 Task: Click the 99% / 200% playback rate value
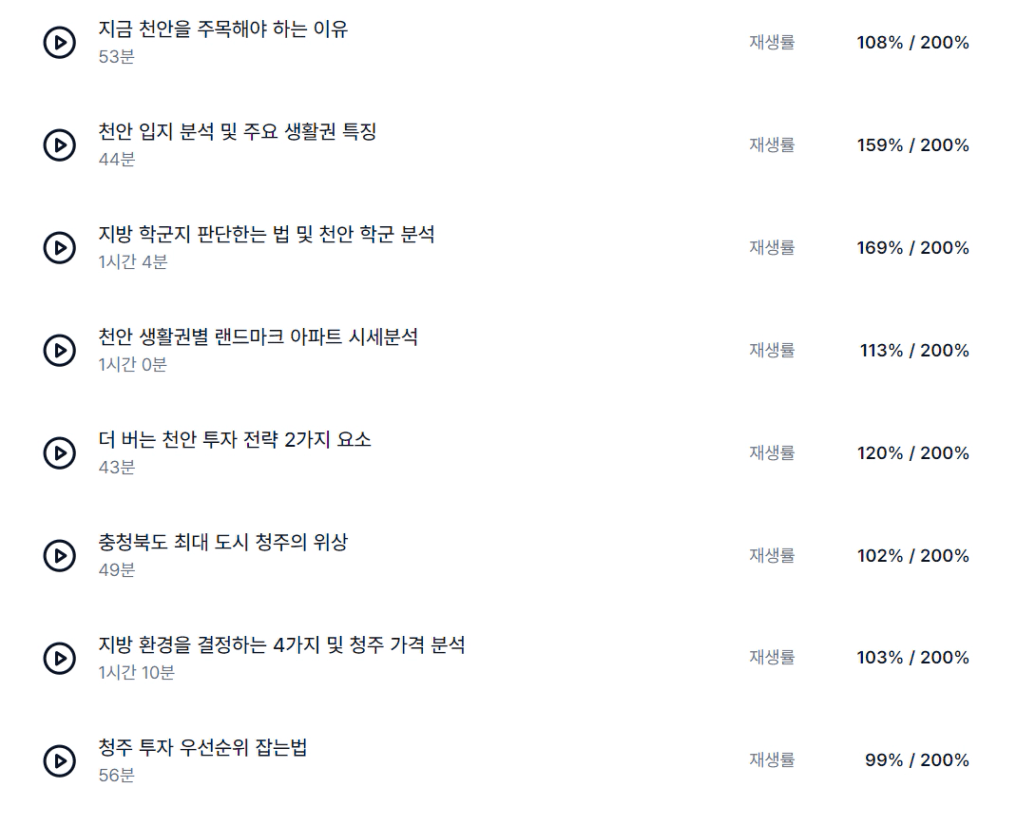pos(916,761)
